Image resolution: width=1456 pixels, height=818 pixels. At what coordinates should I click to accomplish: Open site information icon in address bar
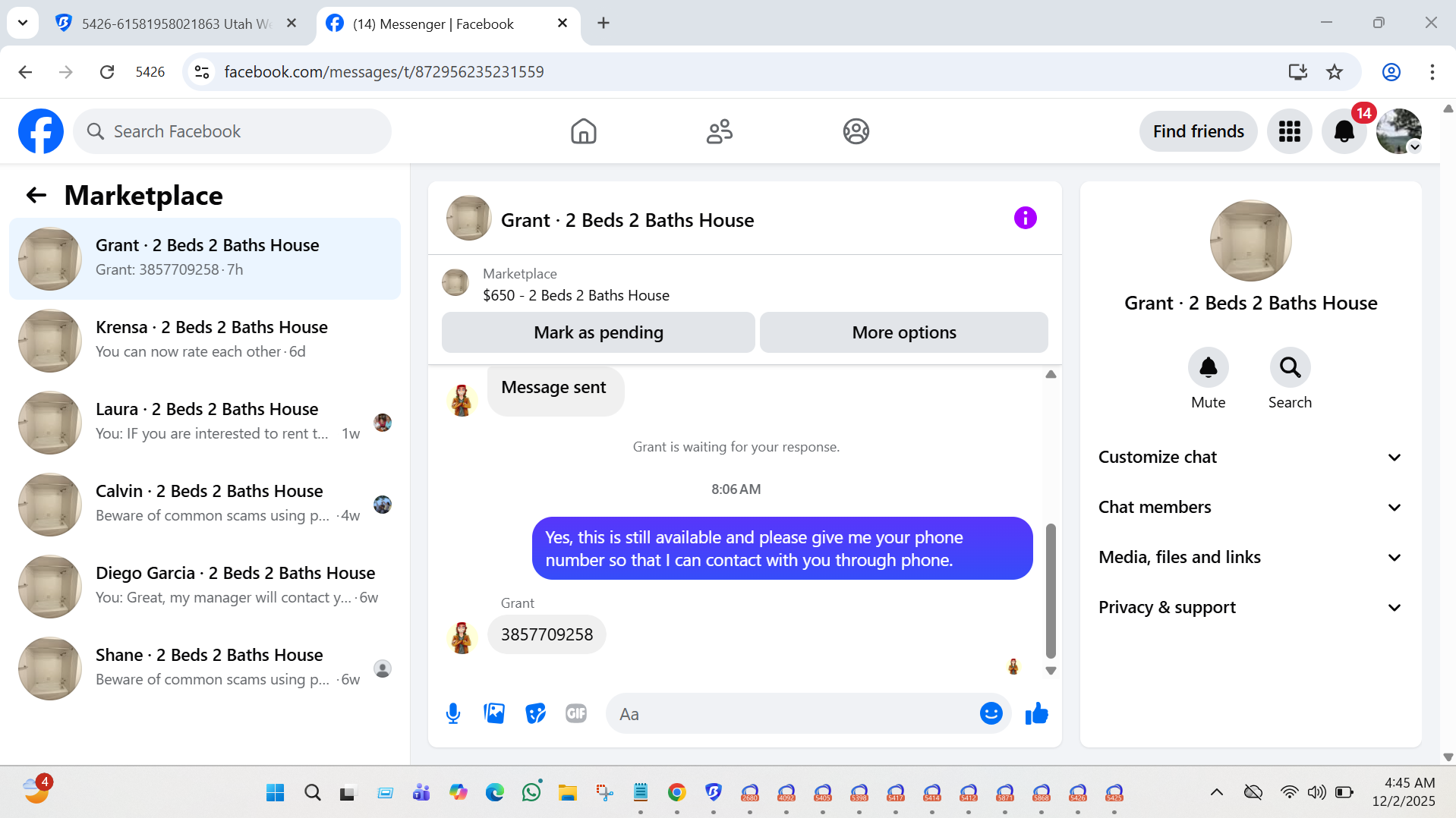[202, 71]
